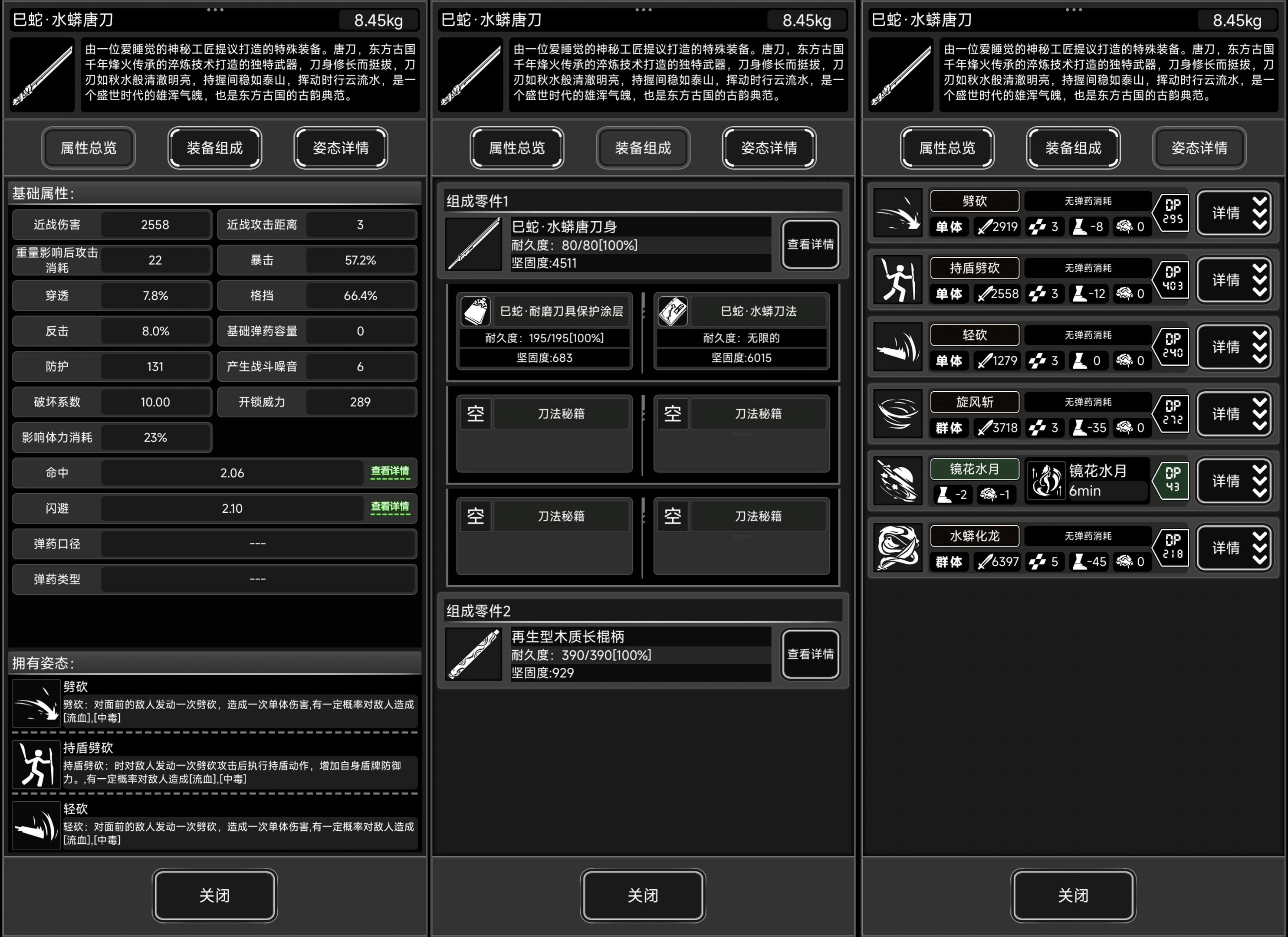
Task: Click the 巳蛇·耐磨刀具保护涂层 item icon
Action: coord(475,311)
